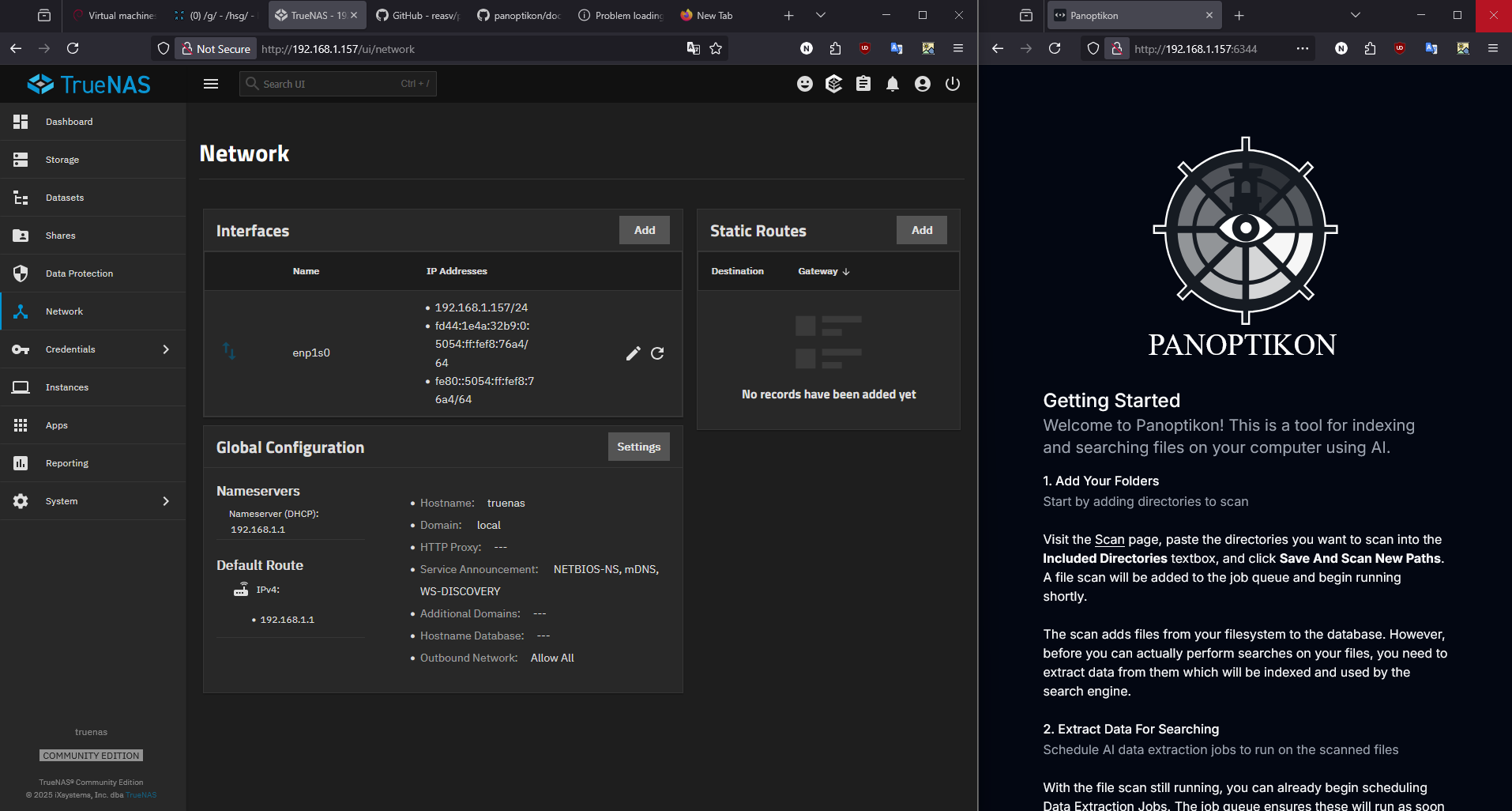Close the Panoptikon browser tab
The width and height of the screenshot is (1512, 811).
pyautogui.click(x=1209, y=15)
